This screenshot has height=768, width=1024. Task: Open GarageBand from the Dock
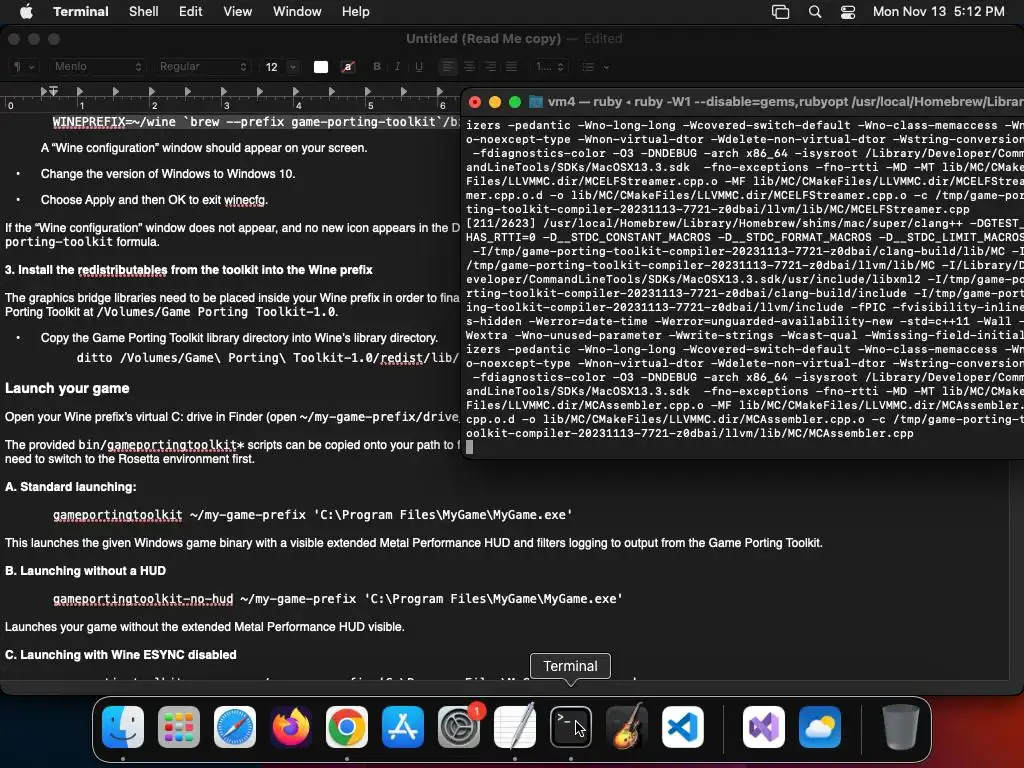click(x=627, y=727)
